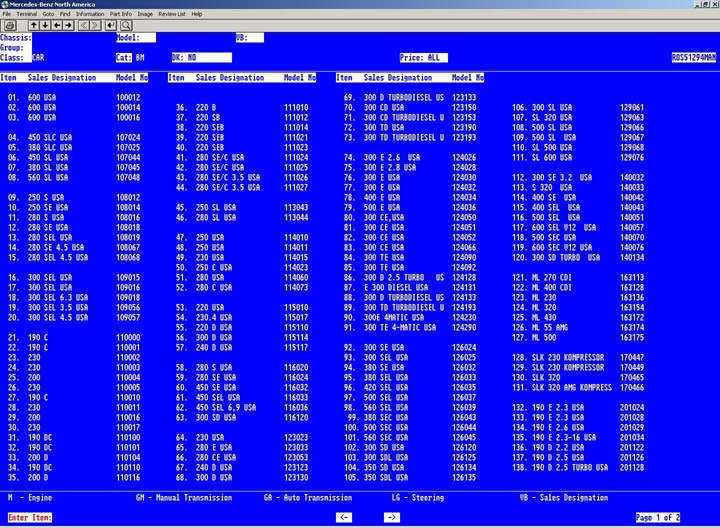Image resolution: width=720 pixels, height=528 pixels.
Task: Open the Review List menu
Action: 172,14
